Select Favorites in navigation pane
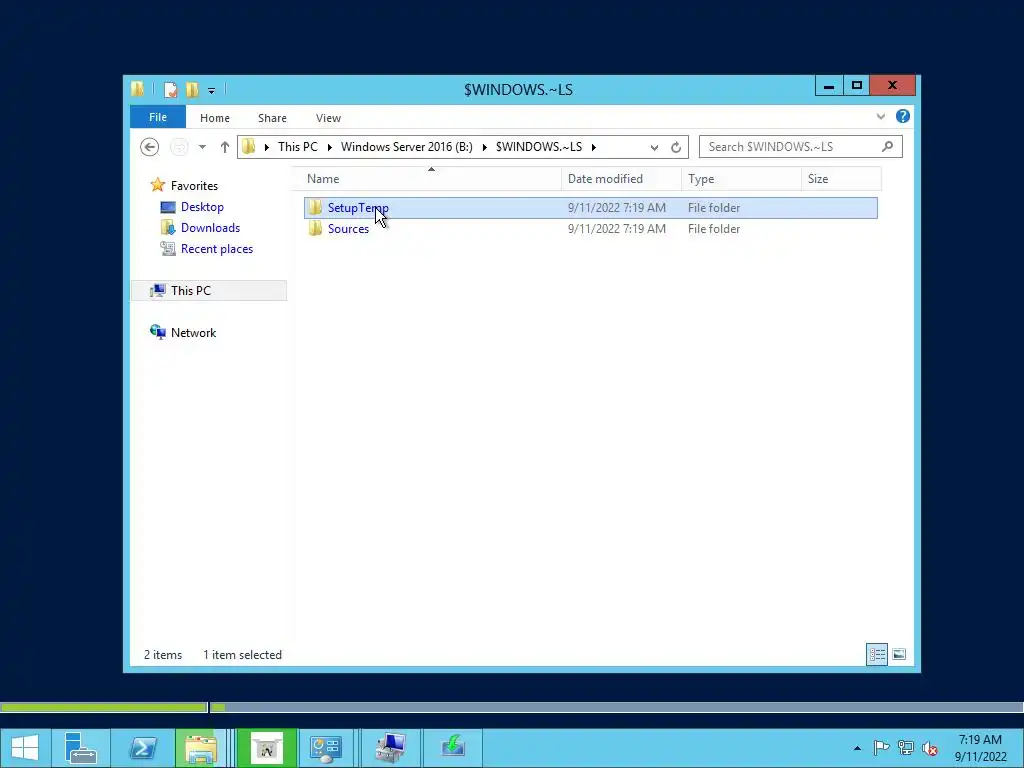The width and height of the screenshot is (1024, 768). point(194,185)
